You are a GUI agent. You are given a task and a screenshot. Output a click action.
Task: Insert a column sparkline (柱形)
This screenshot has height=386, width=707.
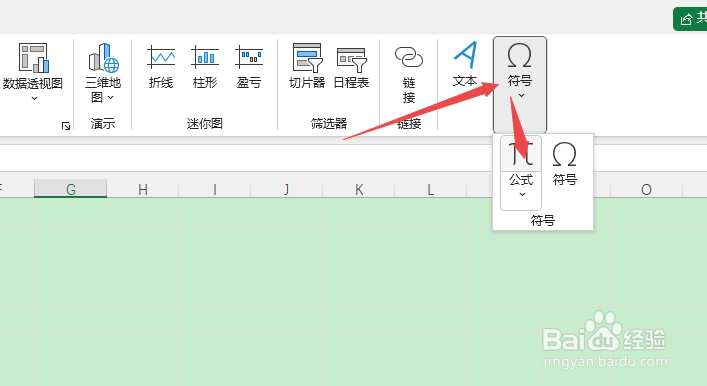[205, 67]
